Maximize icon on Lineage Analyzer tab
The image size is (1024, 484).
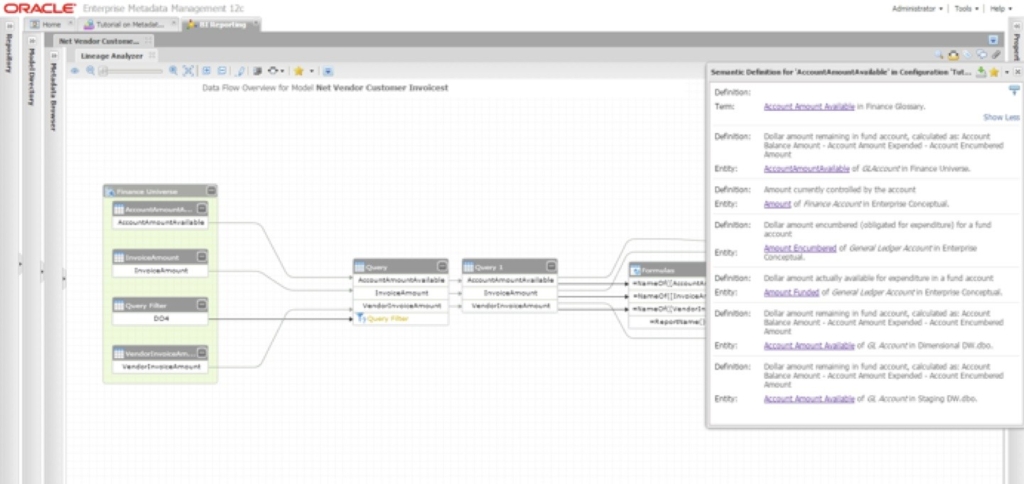(x=152, y=56)
